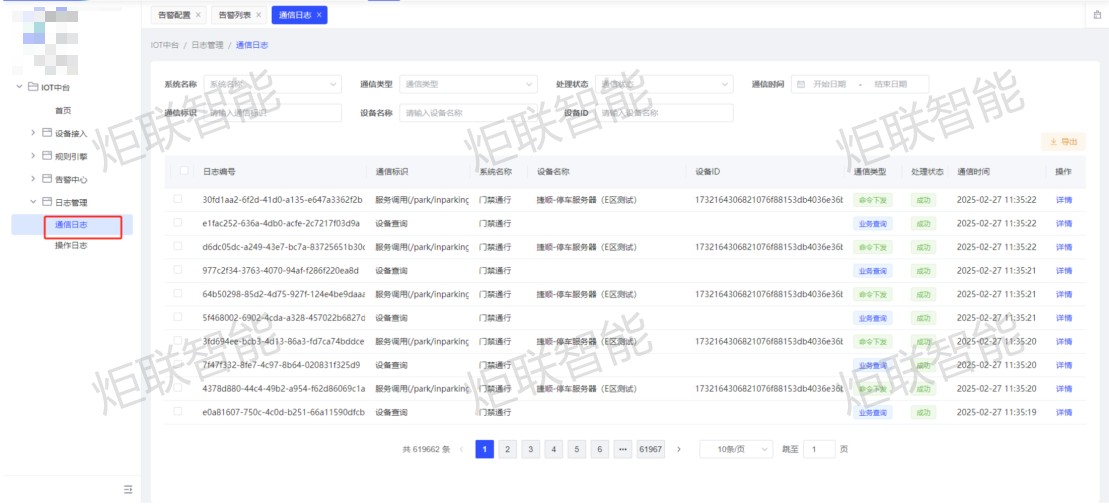The width and height of the screenshot is (1109, 504).
Task: Click the 结束日期 end date field
Action: pyautogui.click(x=890, y=84)
